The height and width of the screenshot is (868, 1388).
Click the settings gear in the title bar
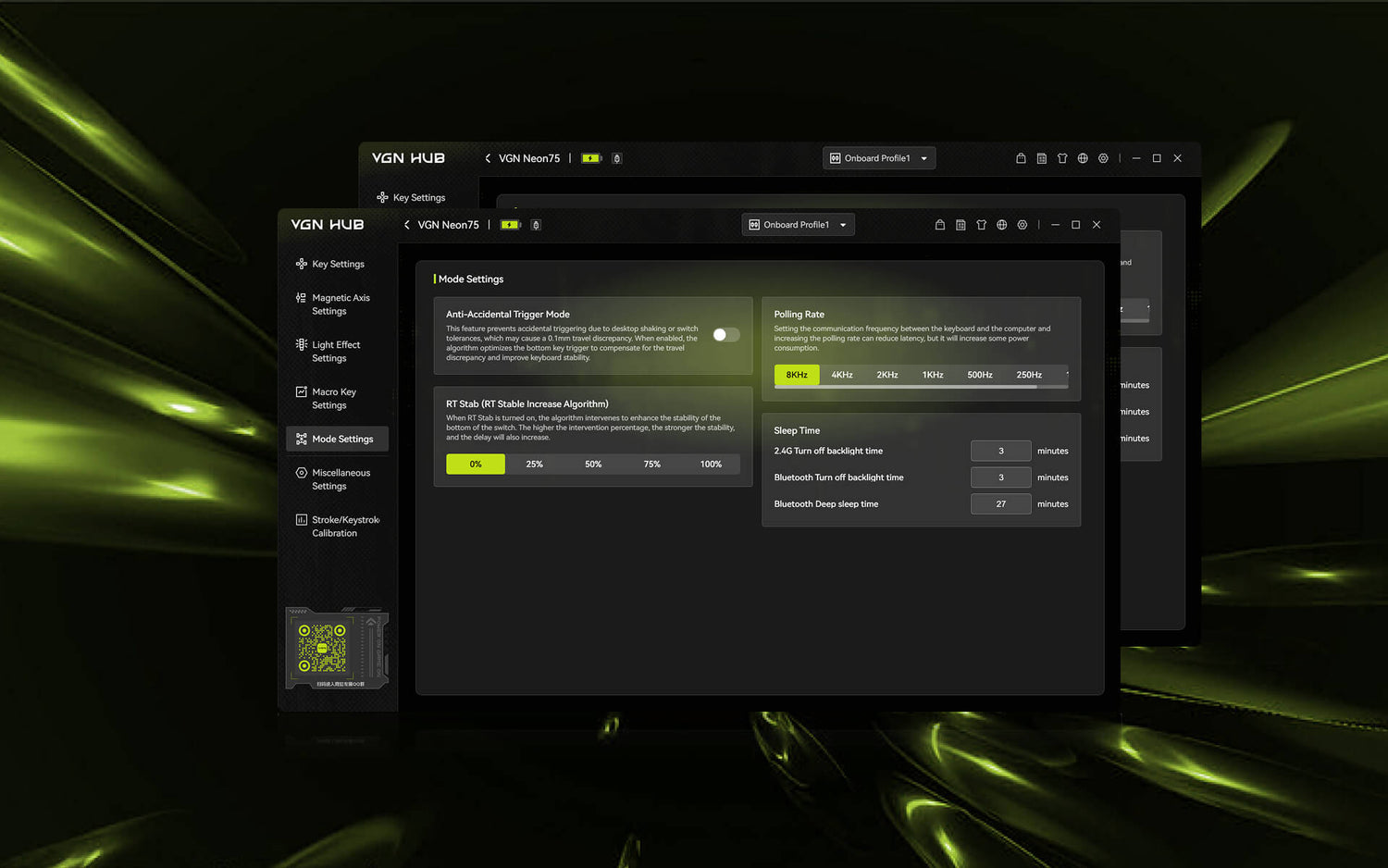point(1022,224)
